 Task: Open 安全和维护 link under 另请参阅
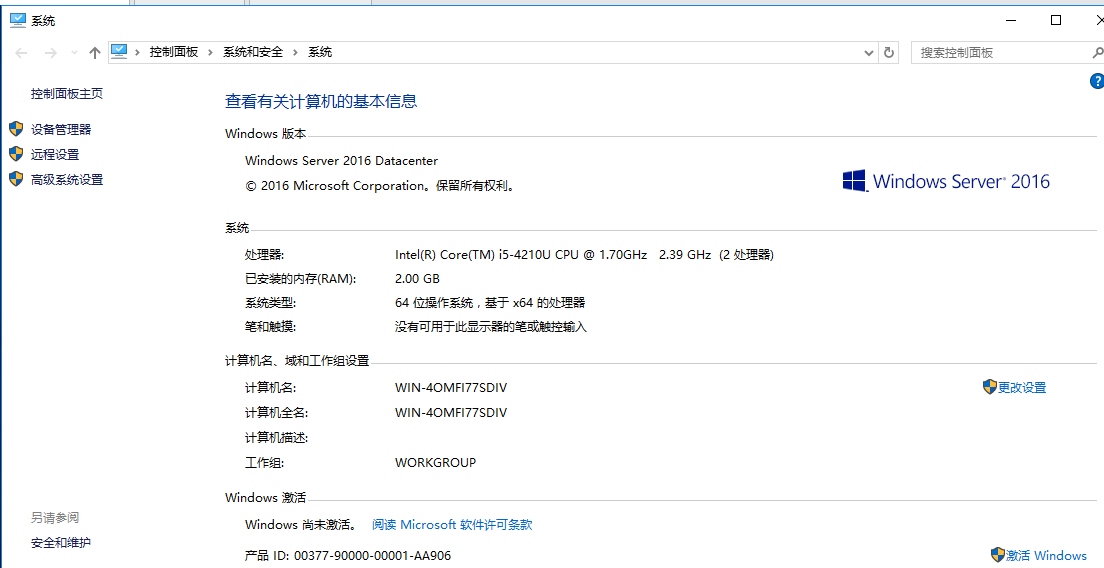(x=61, y=543)
